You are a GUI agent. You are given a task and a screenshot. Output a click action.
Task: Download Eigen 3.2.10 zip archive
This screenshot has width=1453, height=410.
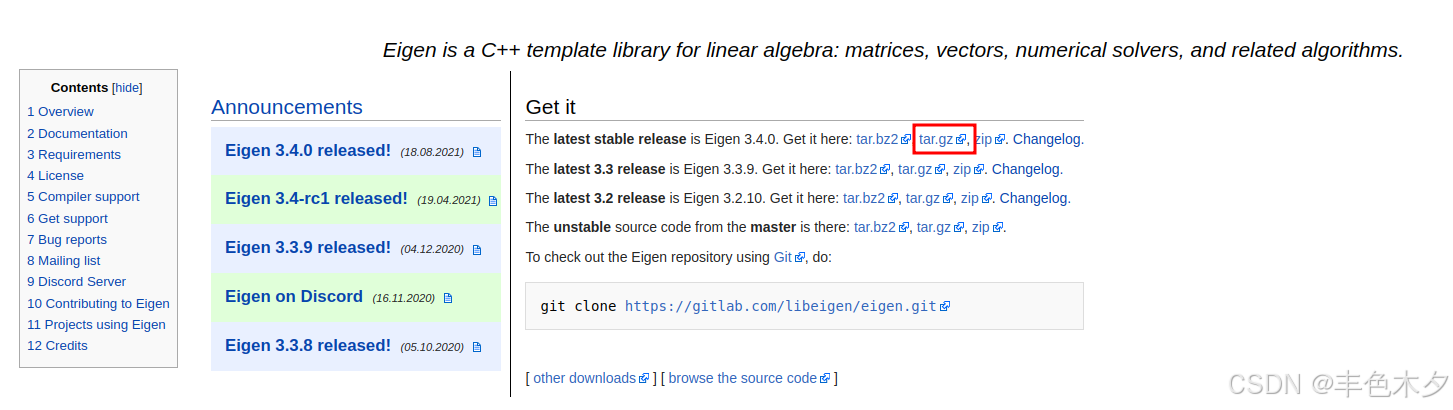tap(969, 198)
